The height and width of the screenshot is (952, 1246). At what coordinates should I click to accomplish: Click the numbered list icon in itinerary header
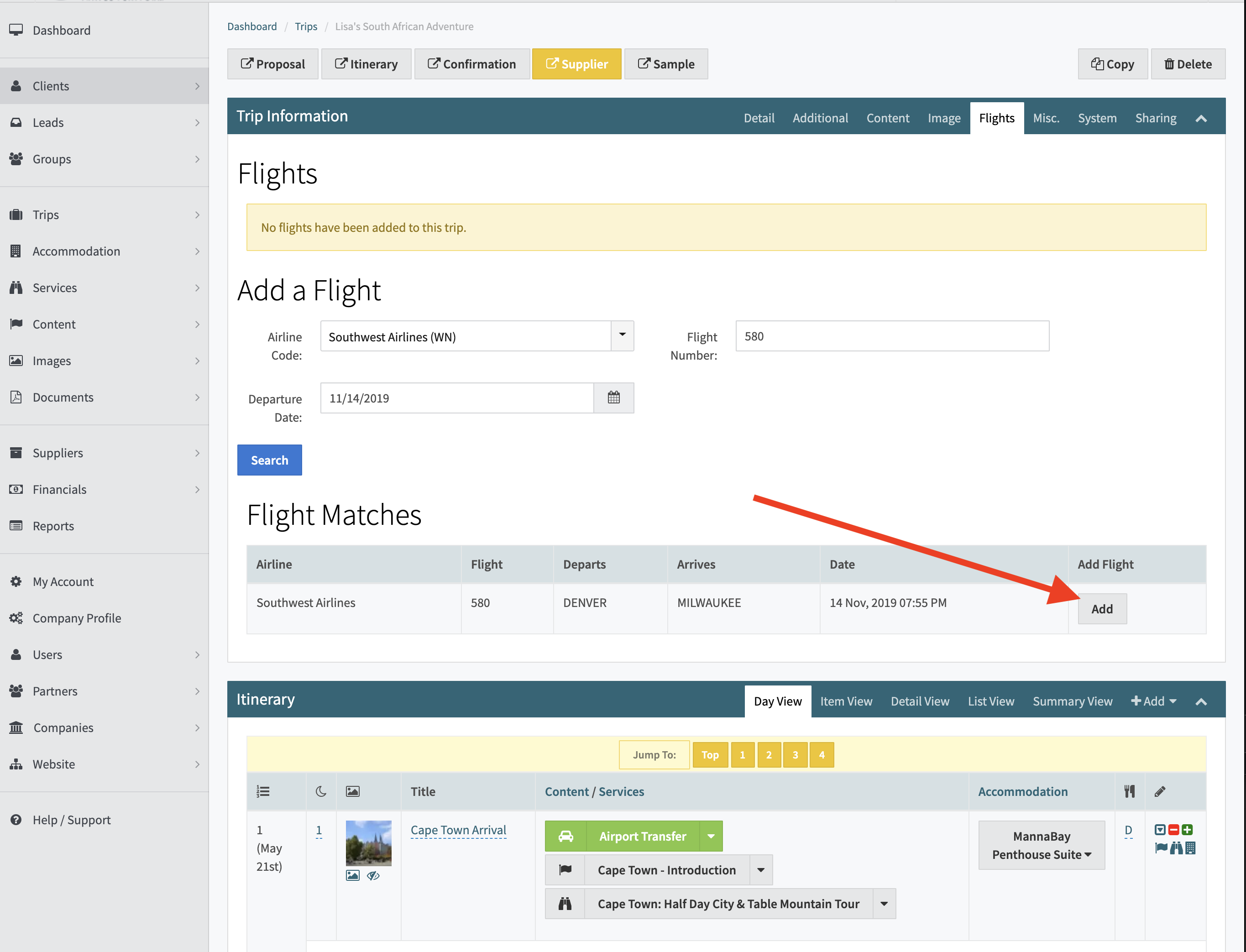(263, 792)
